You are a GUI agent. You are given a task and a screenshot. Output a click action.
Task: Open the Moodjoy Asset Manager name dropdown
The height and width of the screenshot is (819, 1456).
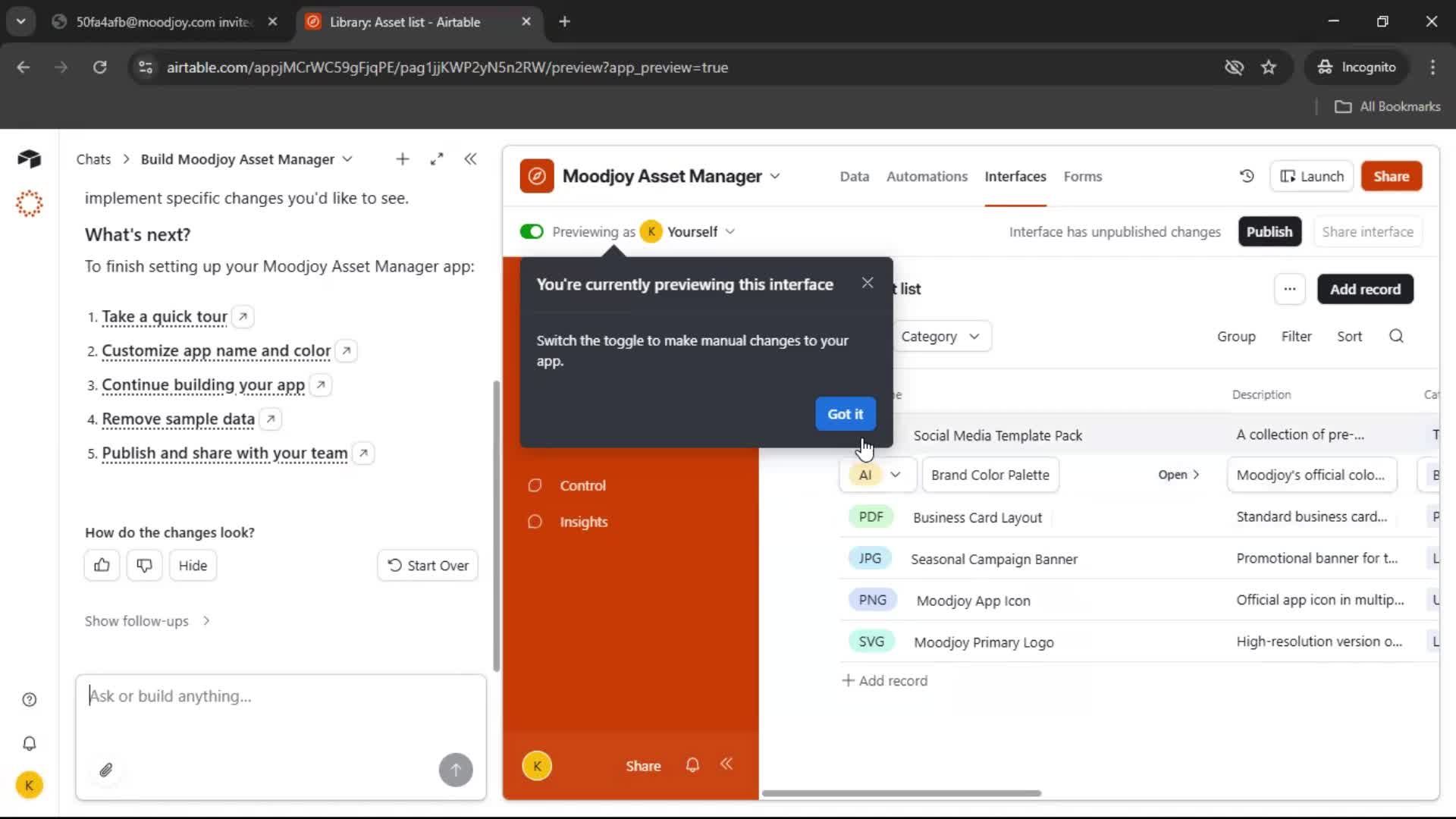(775, 176)
